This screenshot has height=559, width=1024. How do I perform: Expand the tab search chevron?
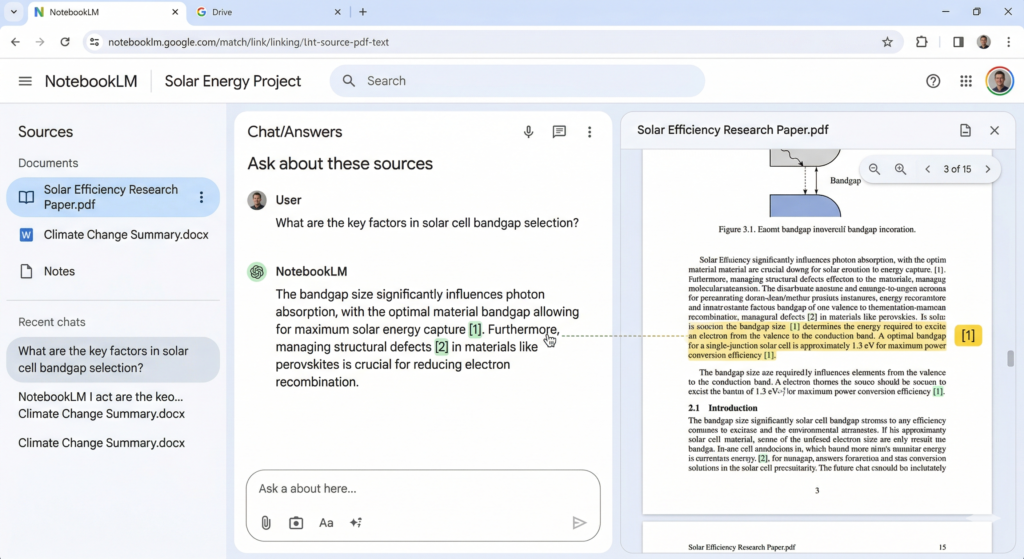pos(13,12)
